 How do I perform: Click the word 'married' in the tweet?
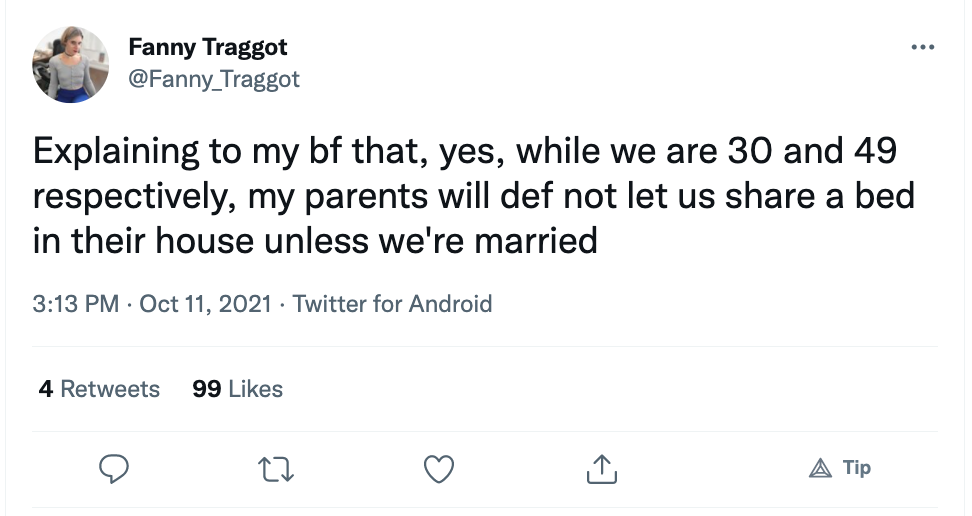tap(536, 241)
